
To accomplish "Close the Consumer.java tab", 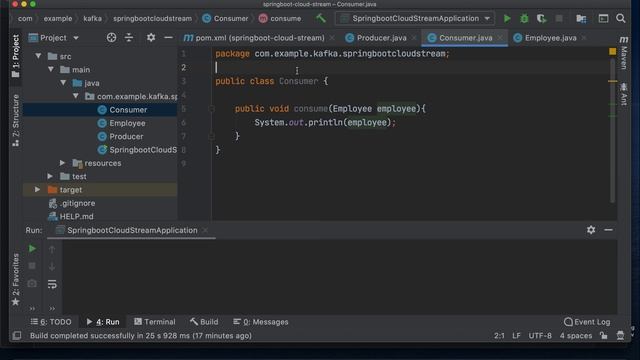I will point(500,38).
